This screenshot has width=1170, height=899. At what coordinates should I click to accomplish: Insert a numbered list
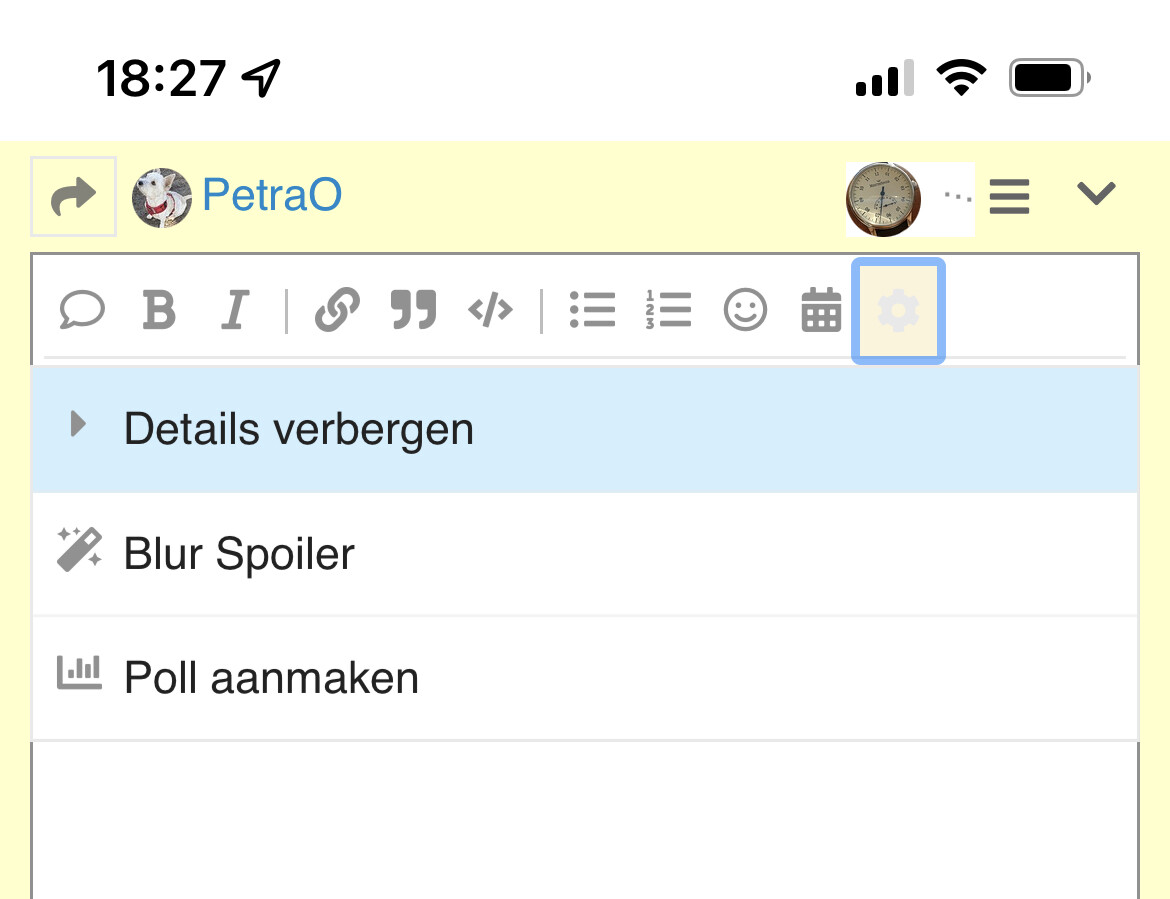[669, 310]
